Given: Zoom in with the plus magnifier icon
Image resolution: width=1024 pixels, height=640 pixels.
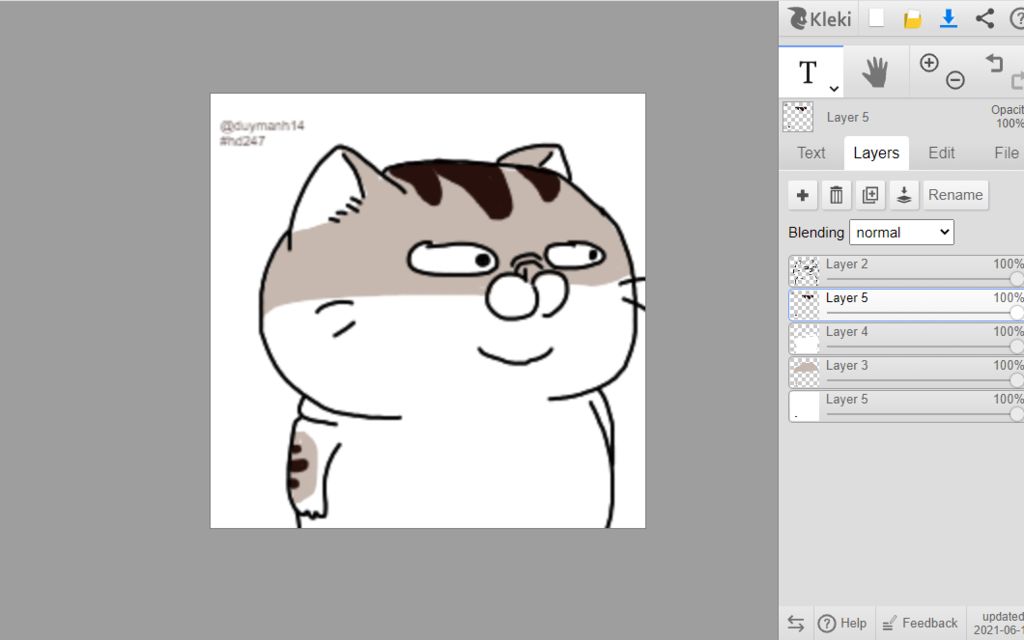Looking at the screenshot, I should 929,63.
